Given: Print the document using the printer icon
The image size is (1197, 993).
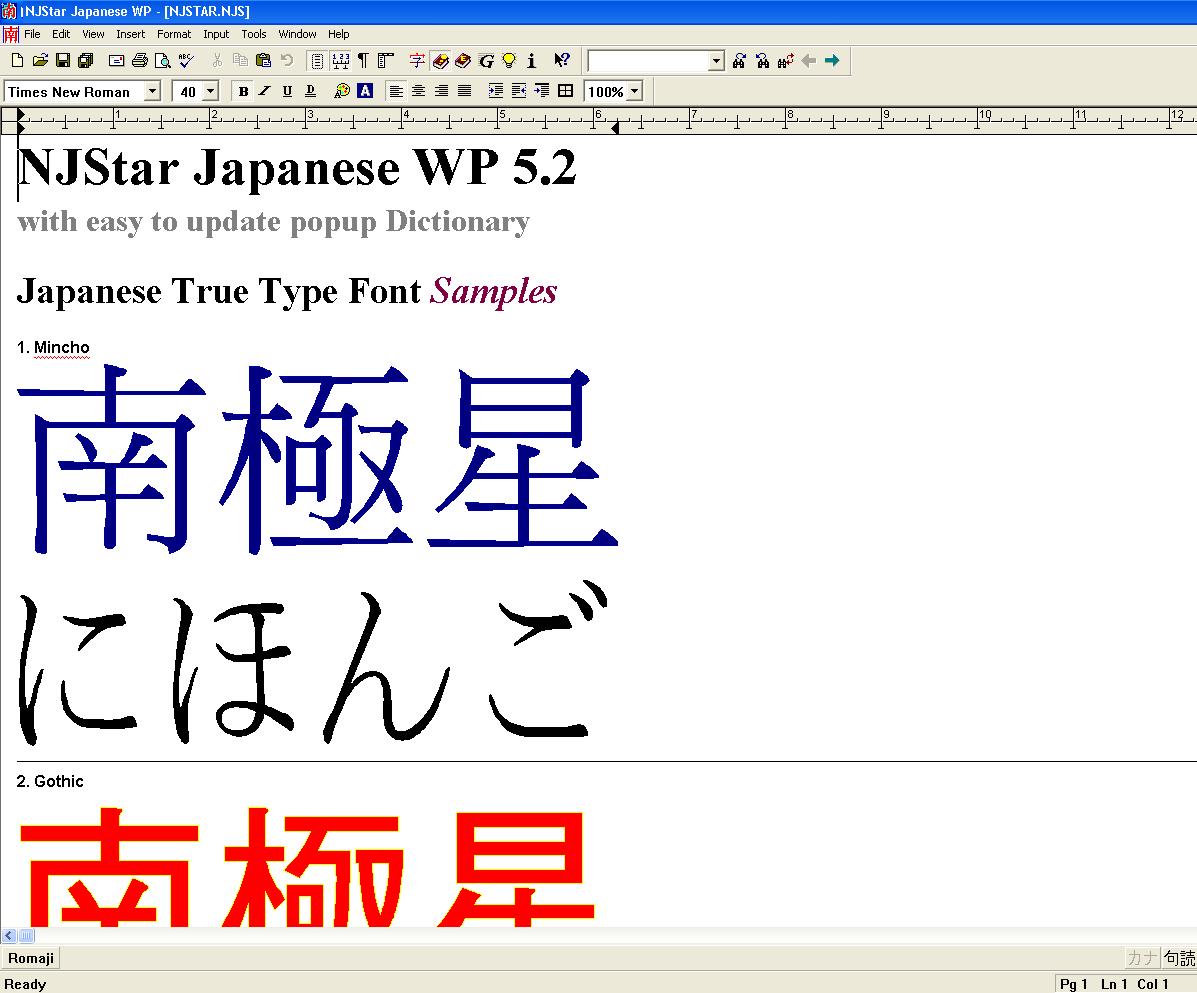Looking at the screenshot, I should click(139, 60).
